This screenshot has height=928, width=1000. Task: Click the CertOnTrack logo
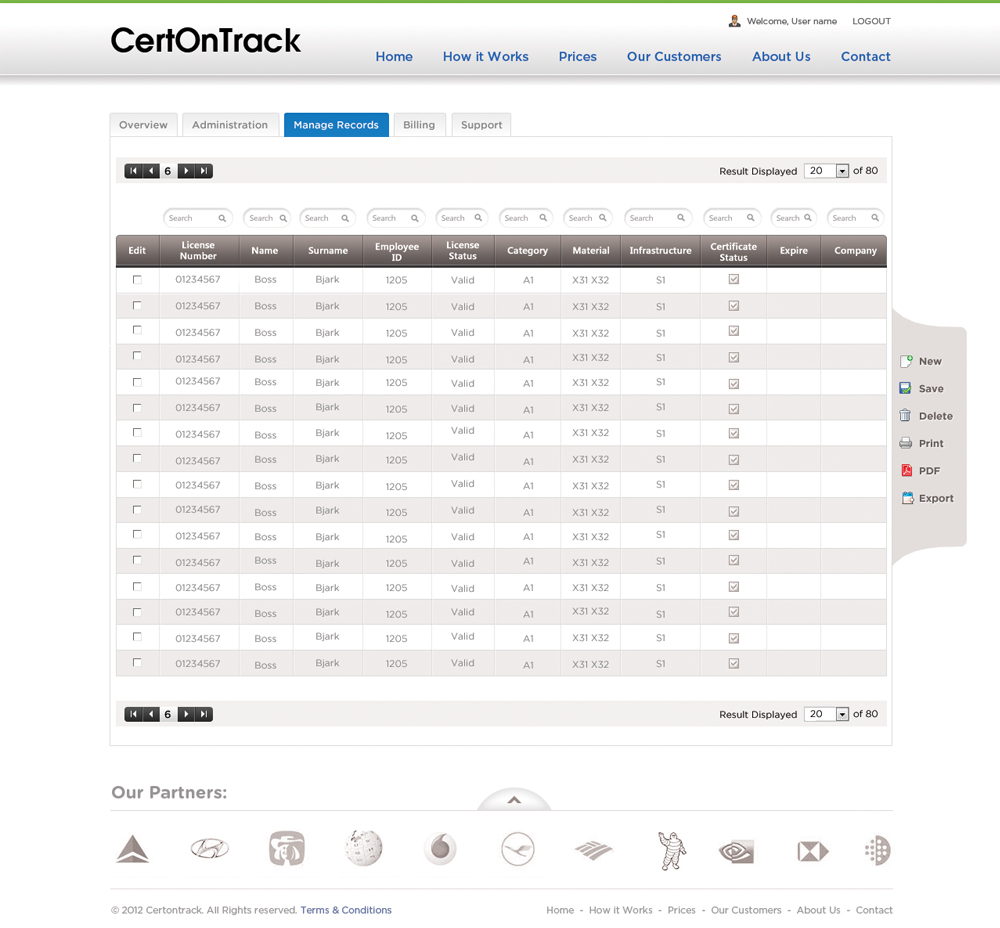tap(205, 40)
